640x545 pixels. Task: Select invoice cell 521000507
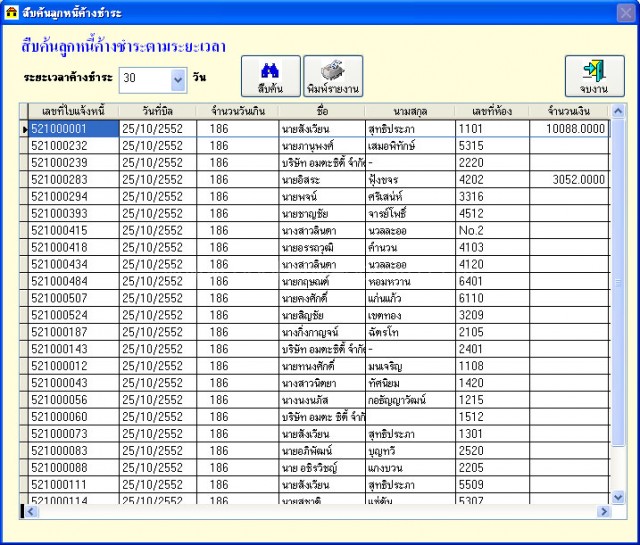click(74, 298)
